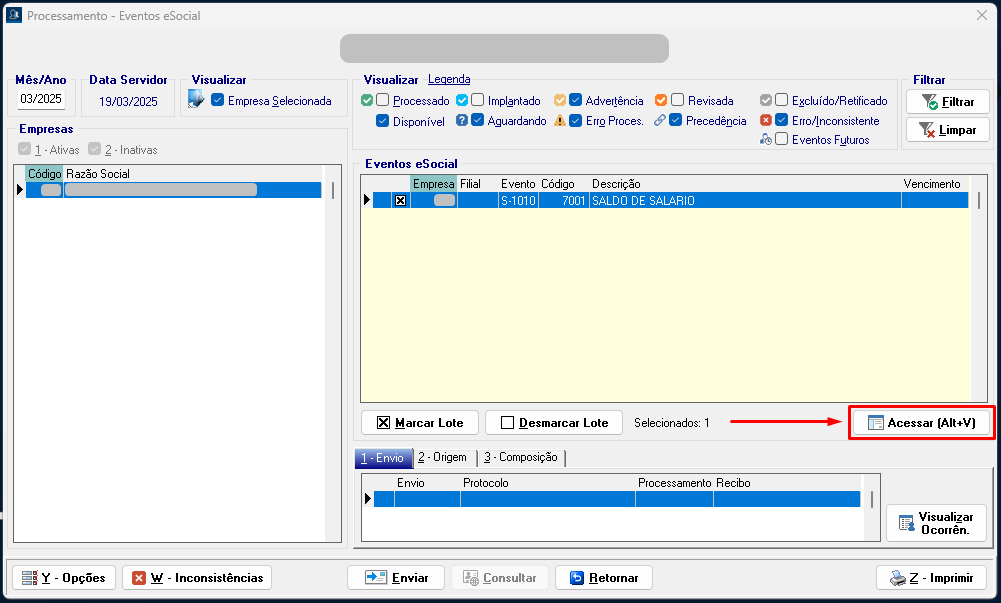Viewport: 1001px width, 603px height.
Task: Uncheck the Erro/Inconsistente filter
Action: (782, 121)
